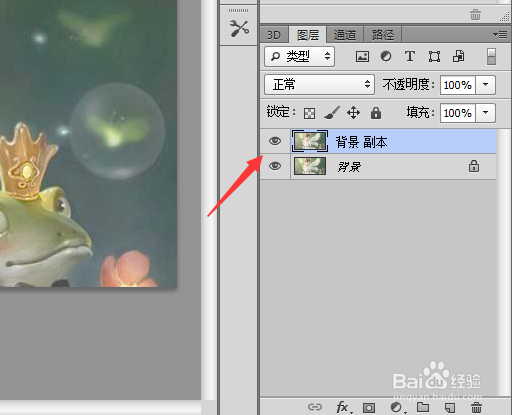Open the 正常 blend mode dropdown

pos(319,85)
